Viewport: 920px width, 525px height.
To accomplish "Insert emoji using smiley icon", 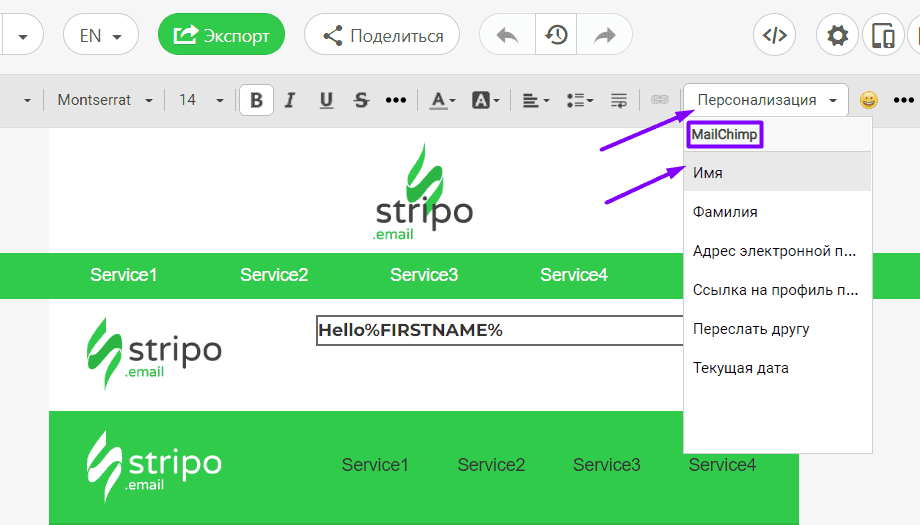I will click(x=869, y=100).
